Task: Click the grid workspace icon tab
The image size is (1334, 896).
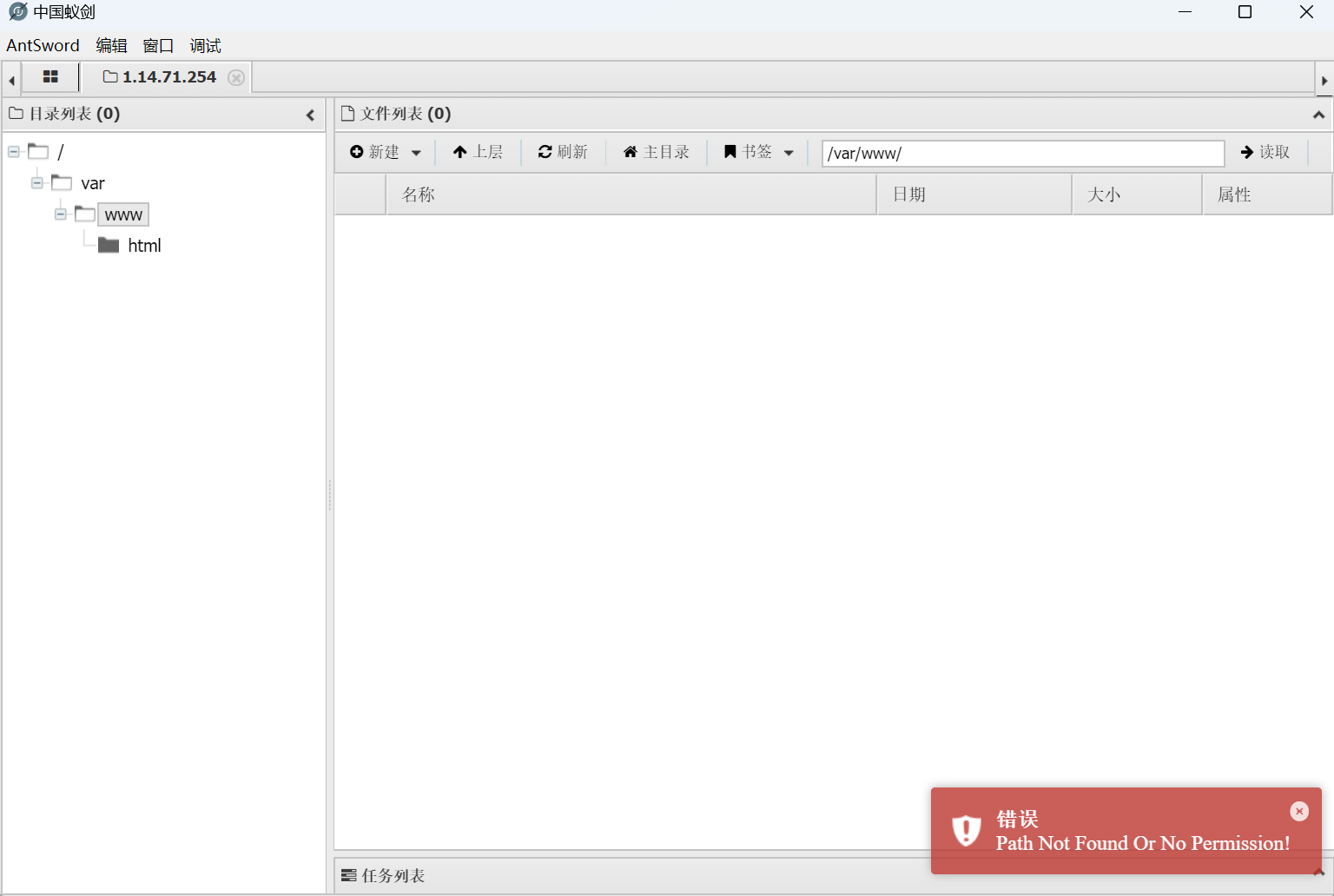Action: point(50,77)
